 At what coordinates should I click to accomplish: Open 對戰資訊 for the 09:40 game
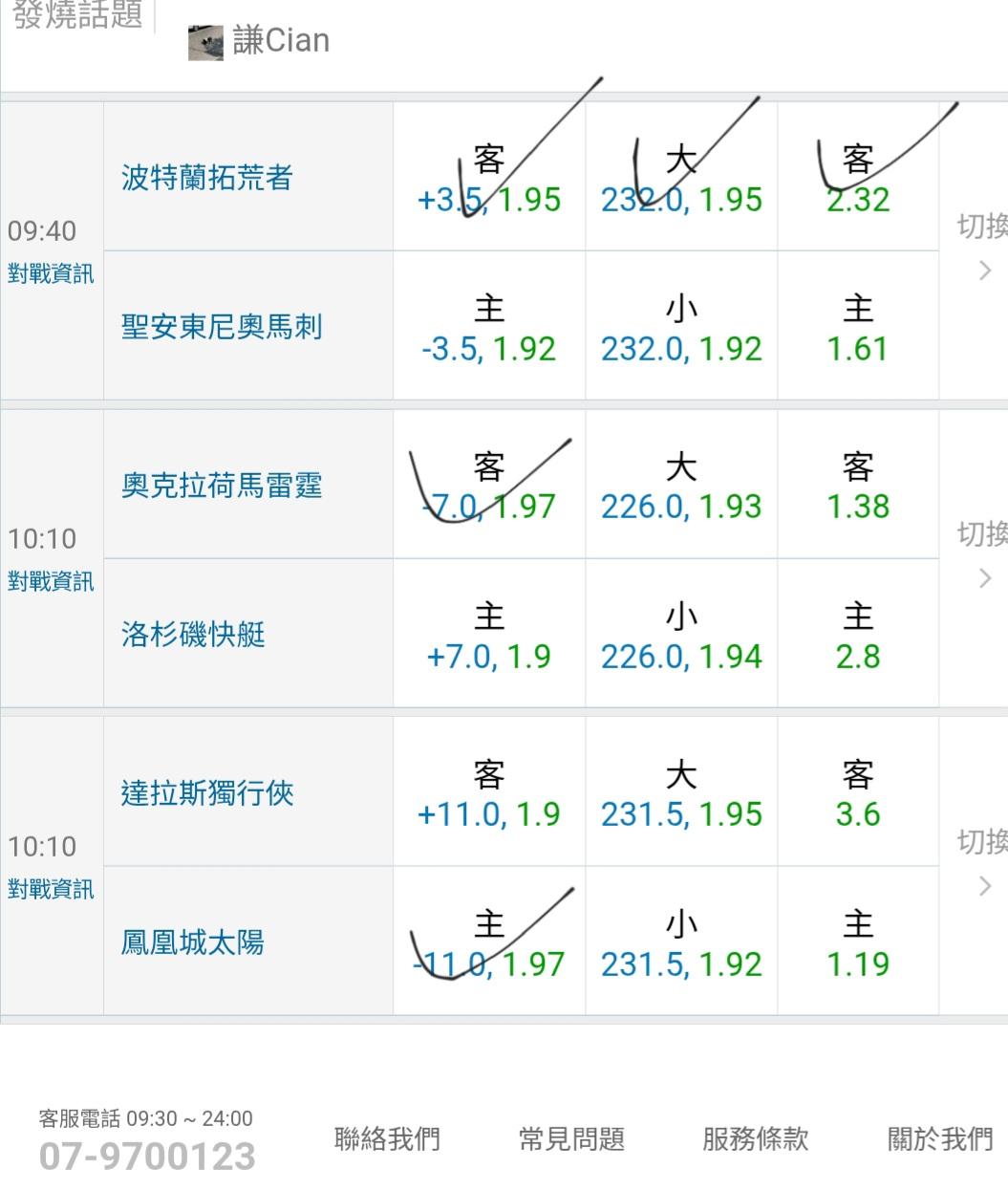[51, 274]
